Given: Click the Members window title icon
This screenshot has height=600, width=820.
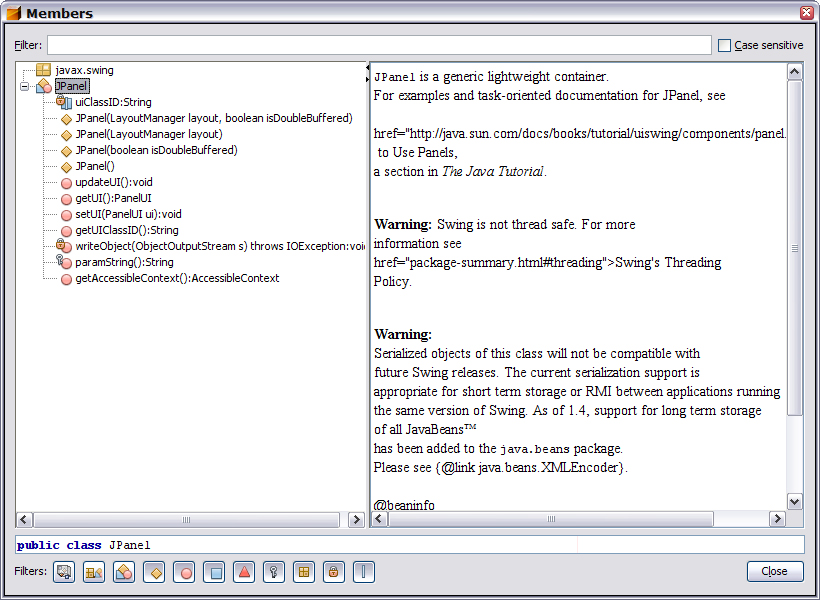Looking at the screenshot, I should [x=13, y=12].
